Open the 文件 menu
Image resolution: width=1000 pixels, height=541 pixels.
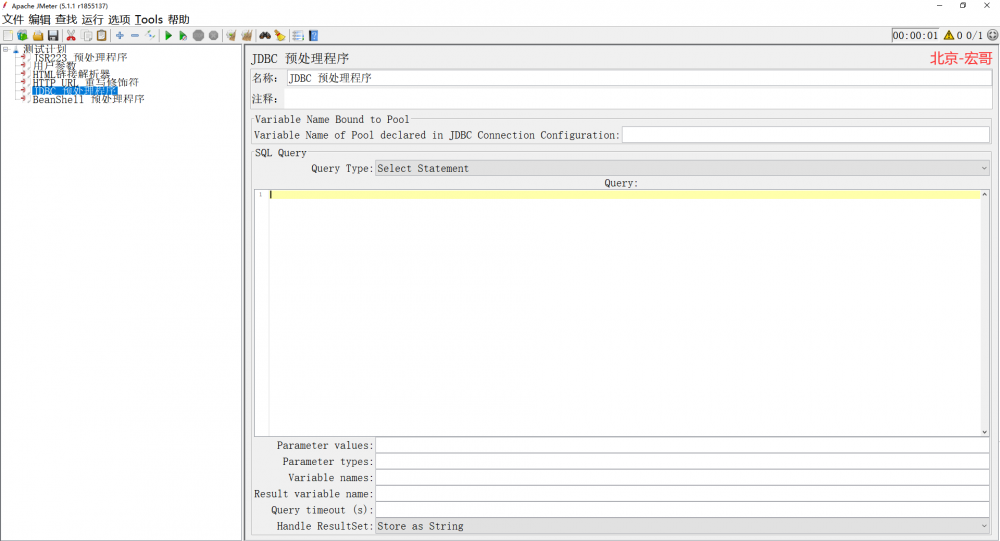(x=13, y=20)
